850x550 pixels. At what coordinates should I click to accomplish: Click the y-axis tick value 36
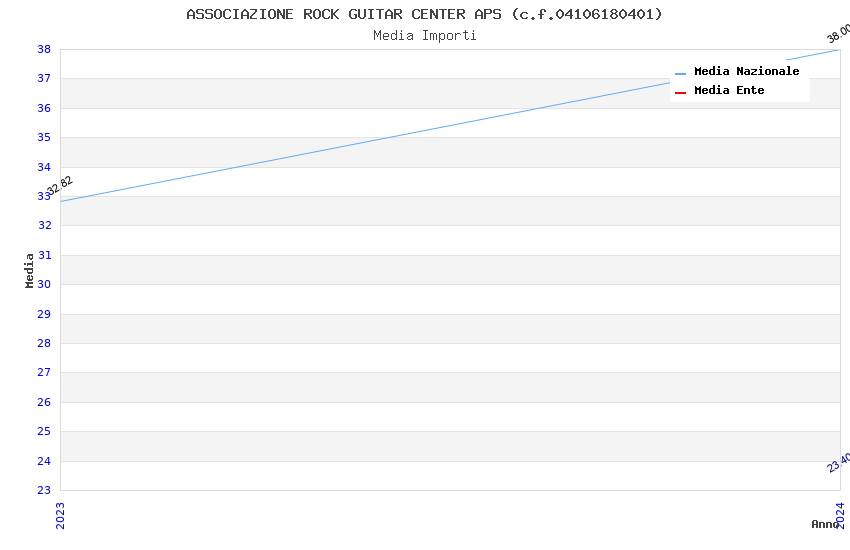pyautogui.click(x=44, y=108)
